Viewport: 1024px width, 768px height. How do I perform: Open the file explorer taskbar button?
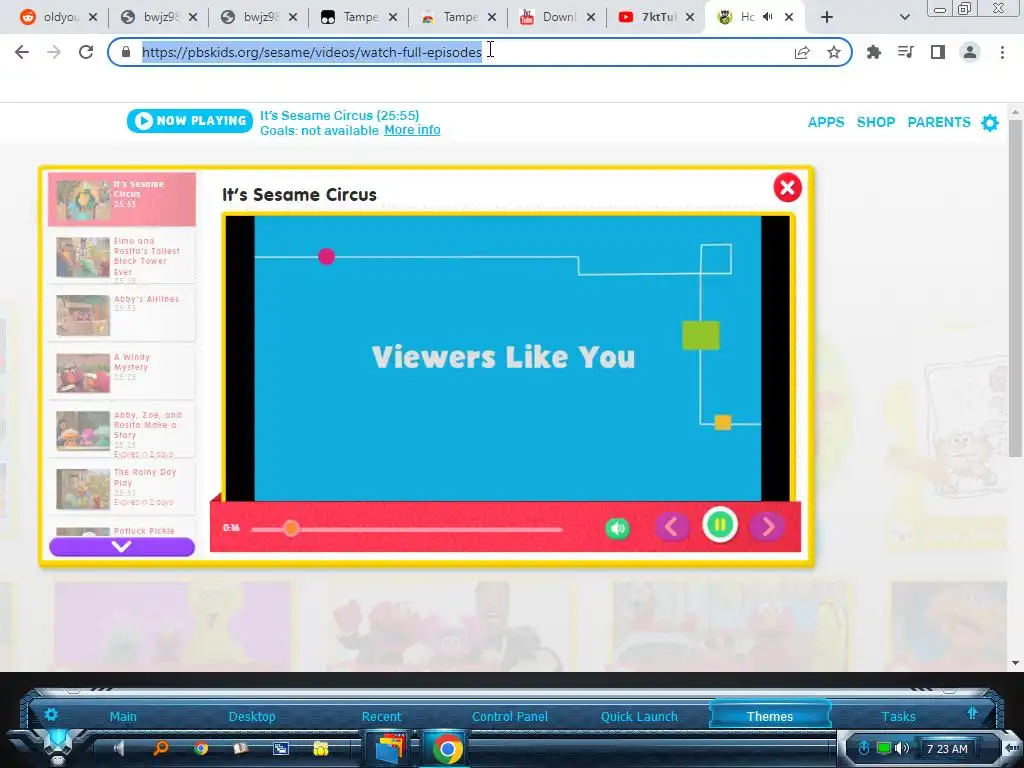click(389, 749)
